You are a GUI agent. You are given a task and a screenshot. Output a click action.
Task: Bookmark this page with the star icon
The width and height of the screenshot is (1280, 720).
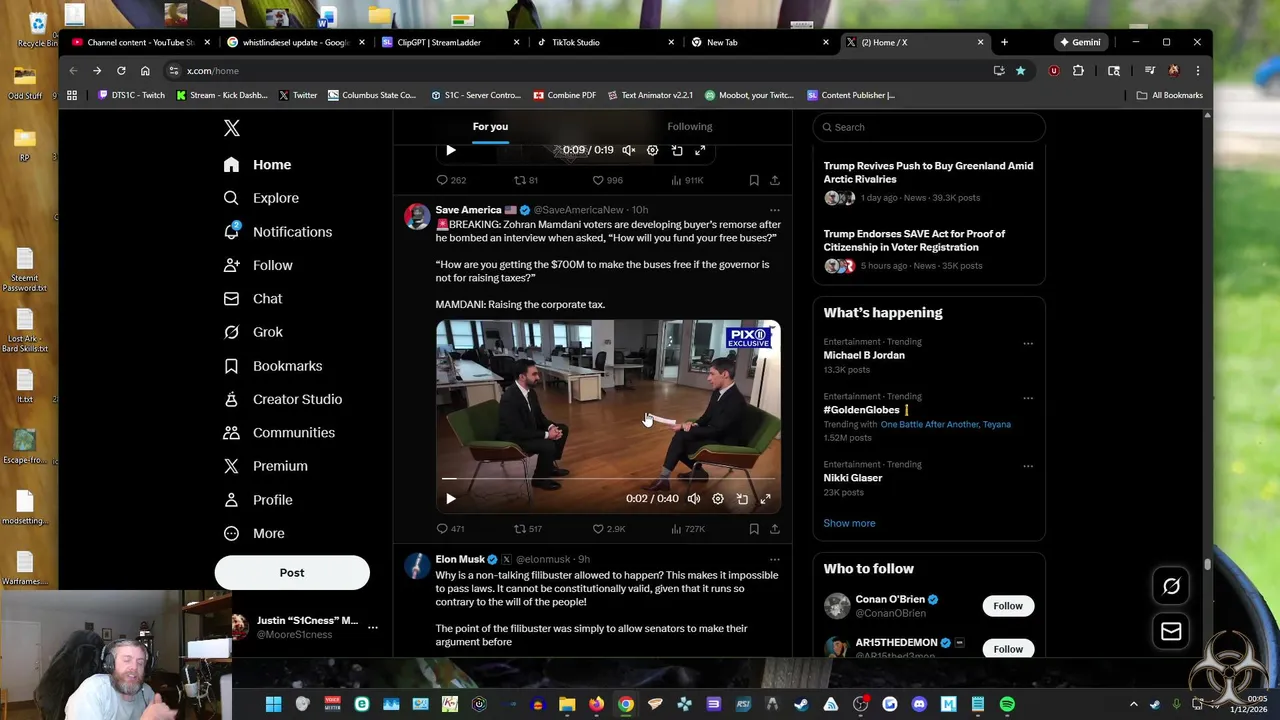pyautogui.click(x=1020, y=71)
